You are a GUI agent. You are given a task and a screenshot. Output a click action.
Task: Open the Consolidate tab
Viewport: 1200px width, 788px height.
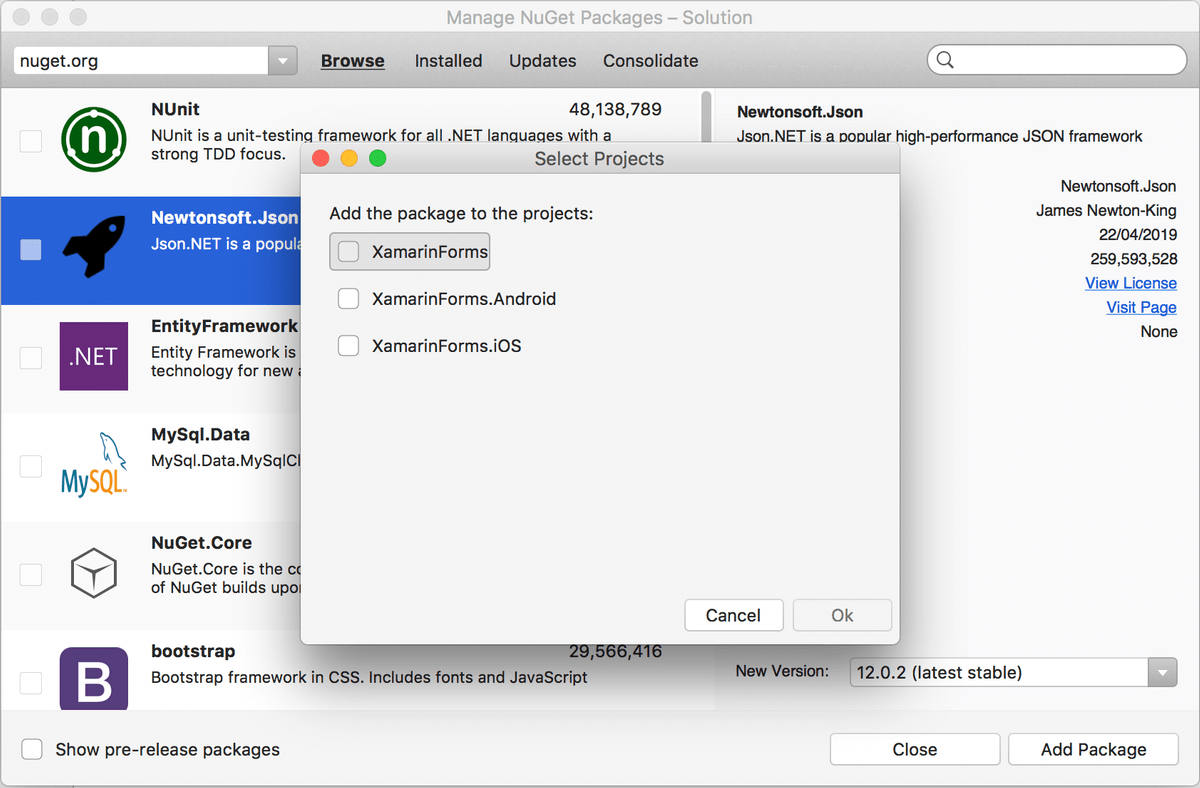(x=650, y=60)
